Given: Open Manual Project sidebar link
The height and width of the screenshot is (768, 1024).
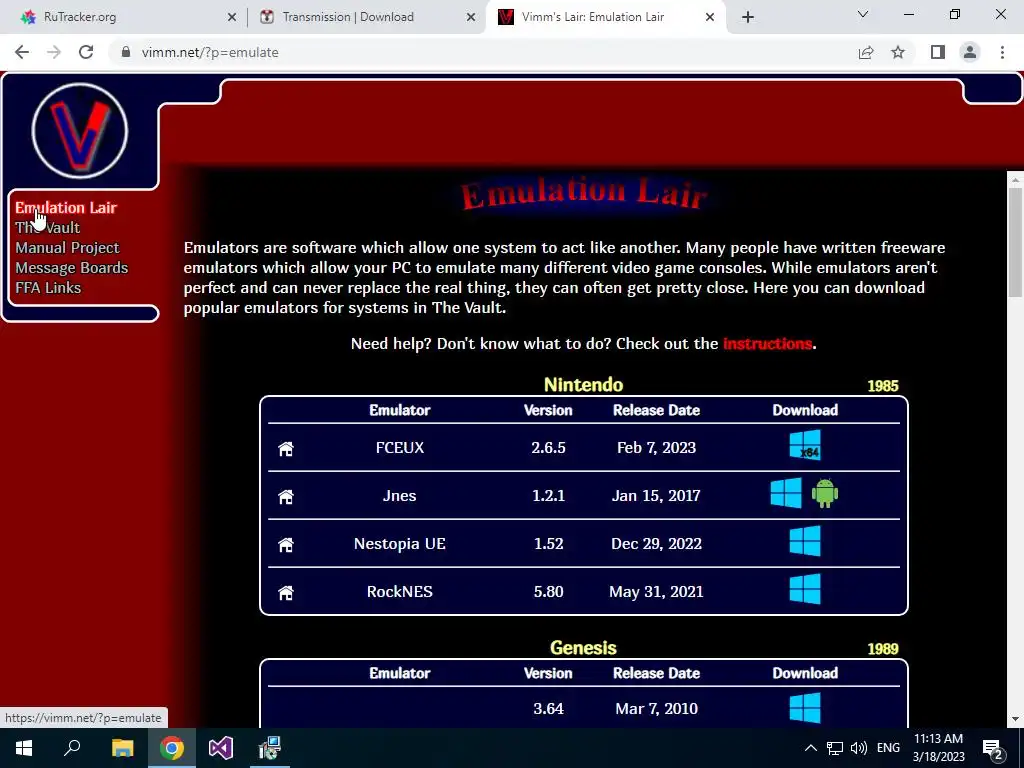Looking at the screenshot, I should 67,248.
